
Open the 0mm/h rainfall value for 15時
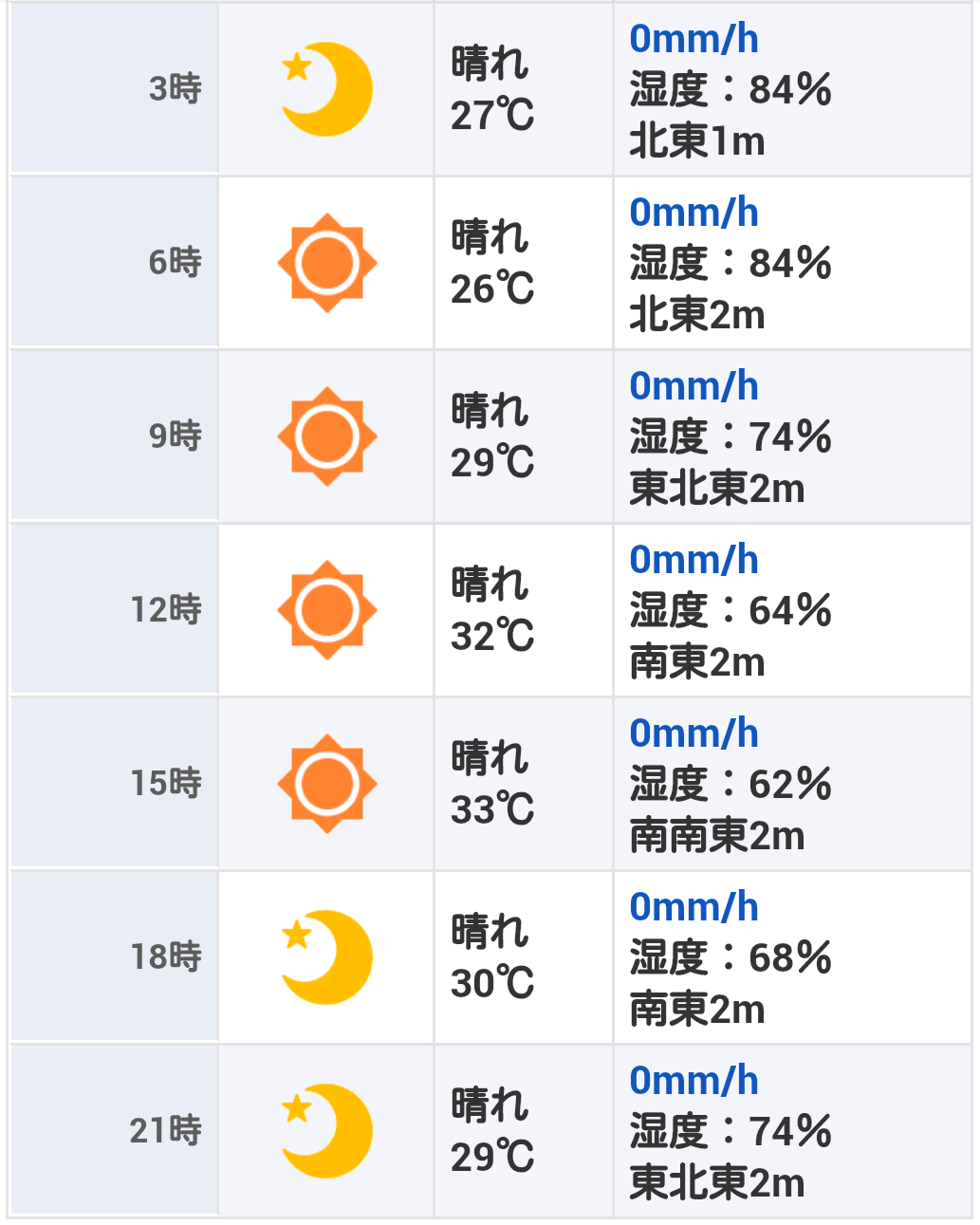(x=694, y=733)
